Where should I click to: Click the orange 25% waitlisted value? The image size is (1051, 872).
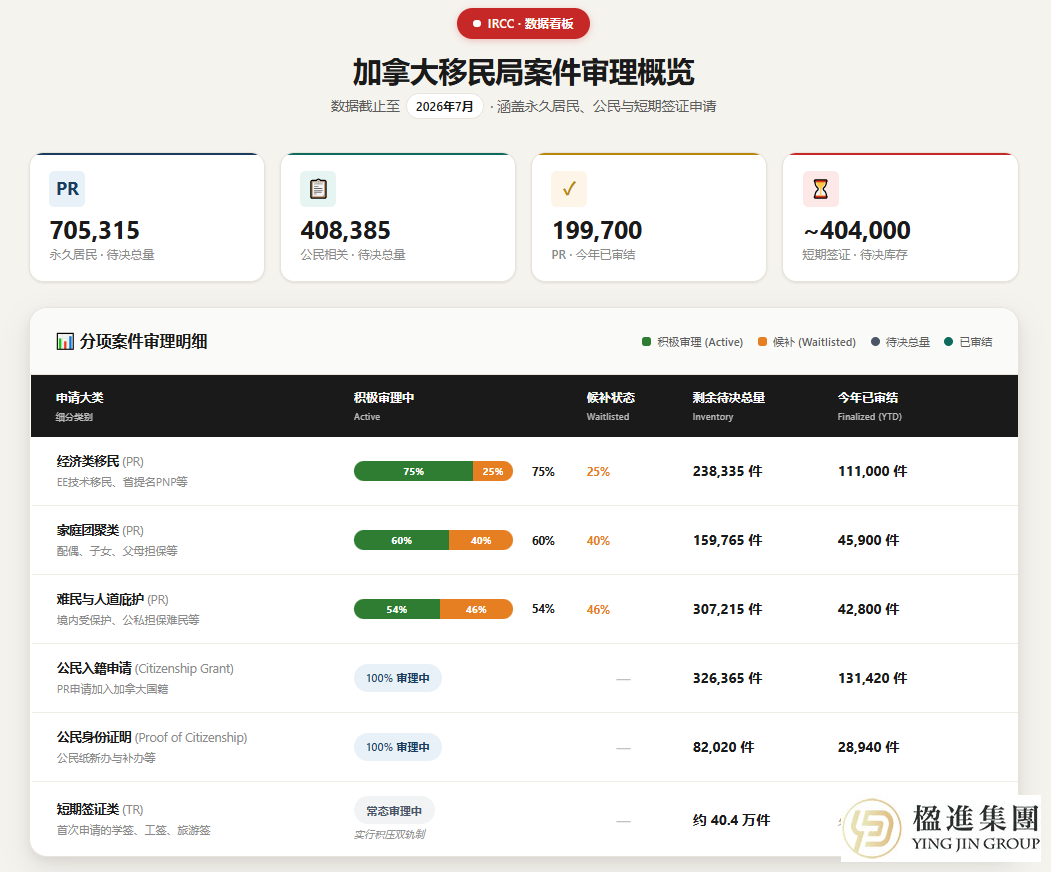click(598, 472)
